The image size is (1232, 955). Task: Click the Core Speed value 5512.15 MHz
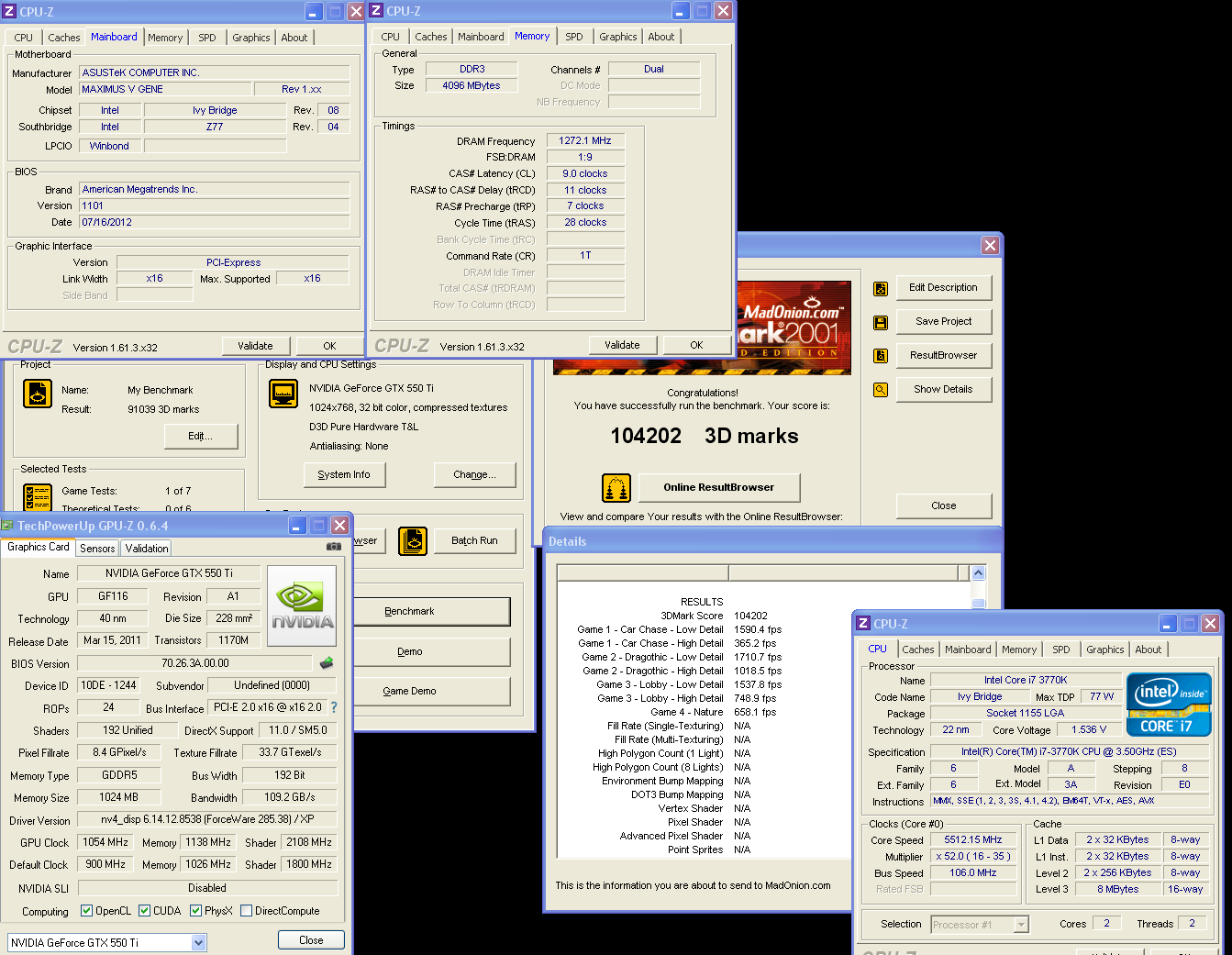(x=973, y=839)
